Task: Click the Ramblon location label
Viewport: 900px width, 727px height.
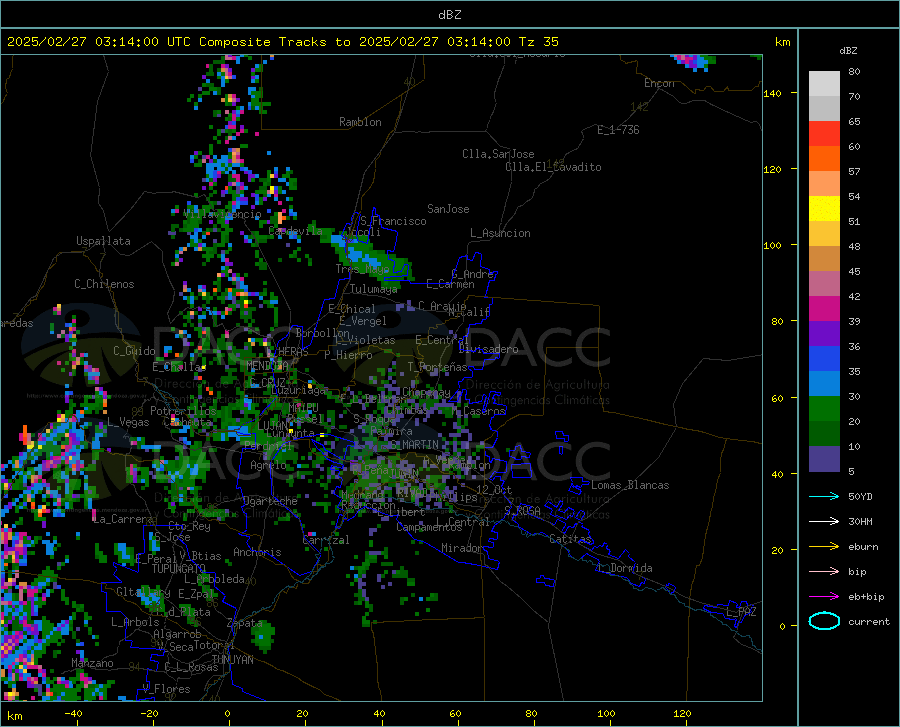Action: 360,122
